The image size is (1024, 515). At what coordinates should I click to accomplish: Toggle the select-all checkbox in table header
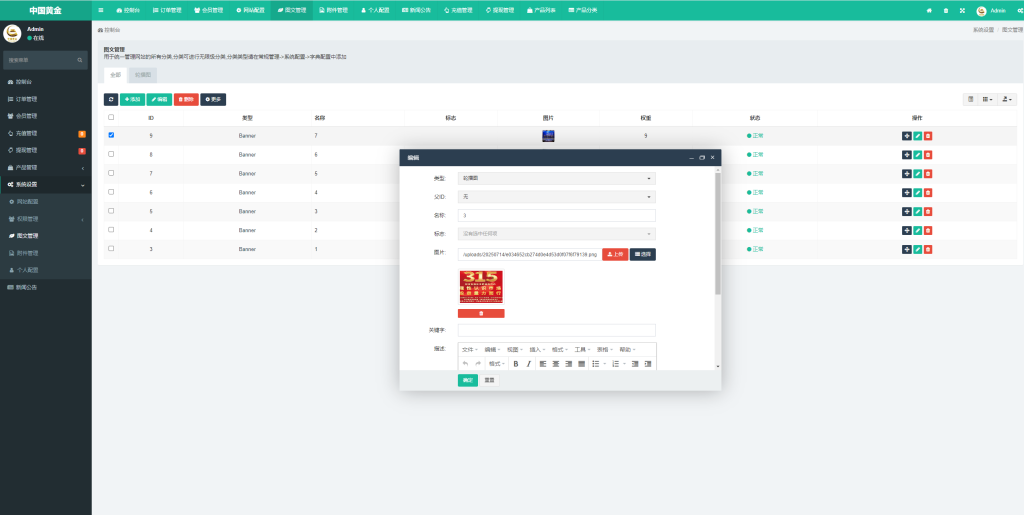111,117
